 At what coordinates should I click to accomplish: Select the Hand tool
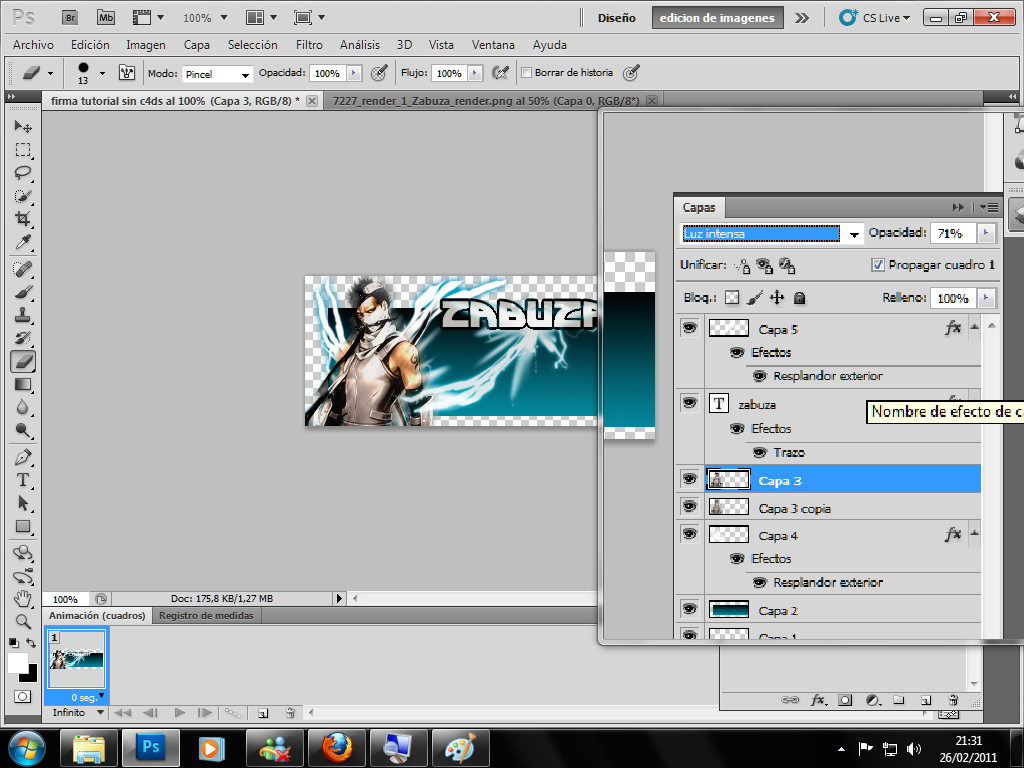23,598
